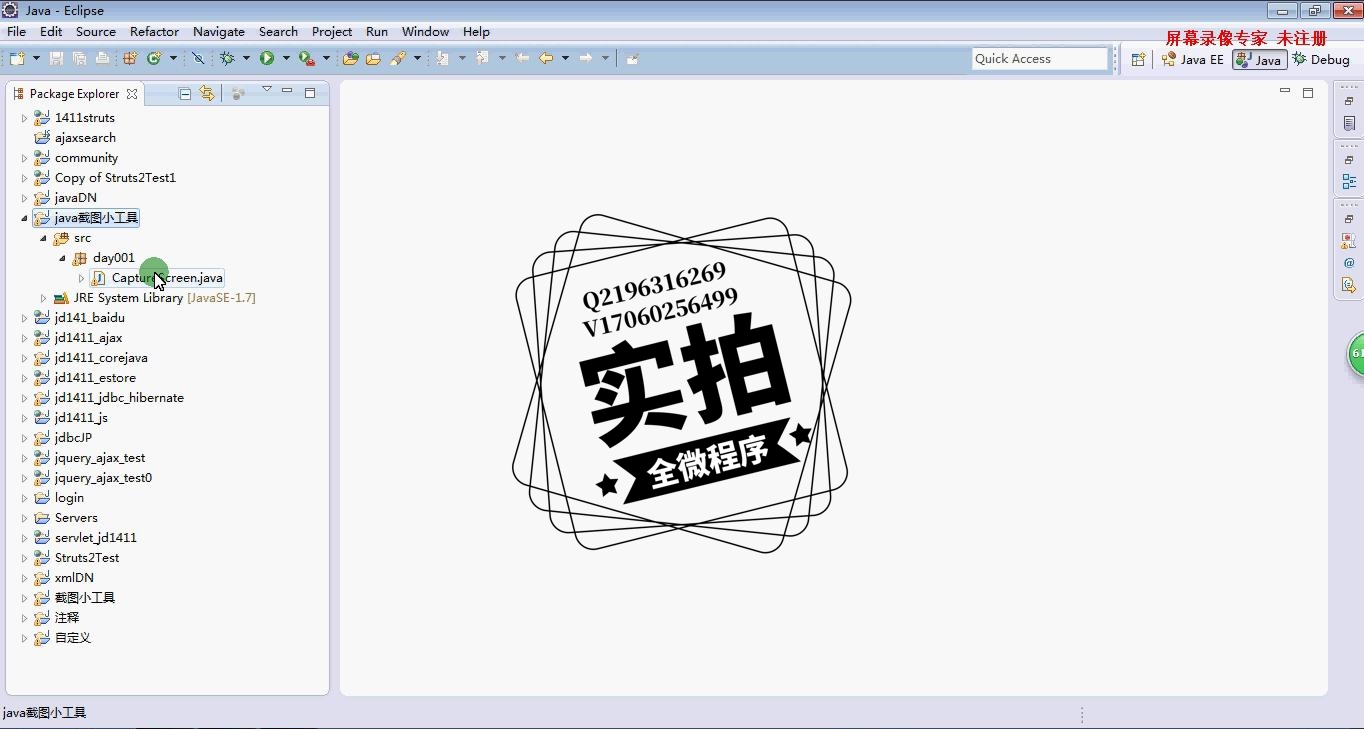Click the Next Annotation icon
Viewport: 1364px width, 729px height.
click(x=442, y=58)
